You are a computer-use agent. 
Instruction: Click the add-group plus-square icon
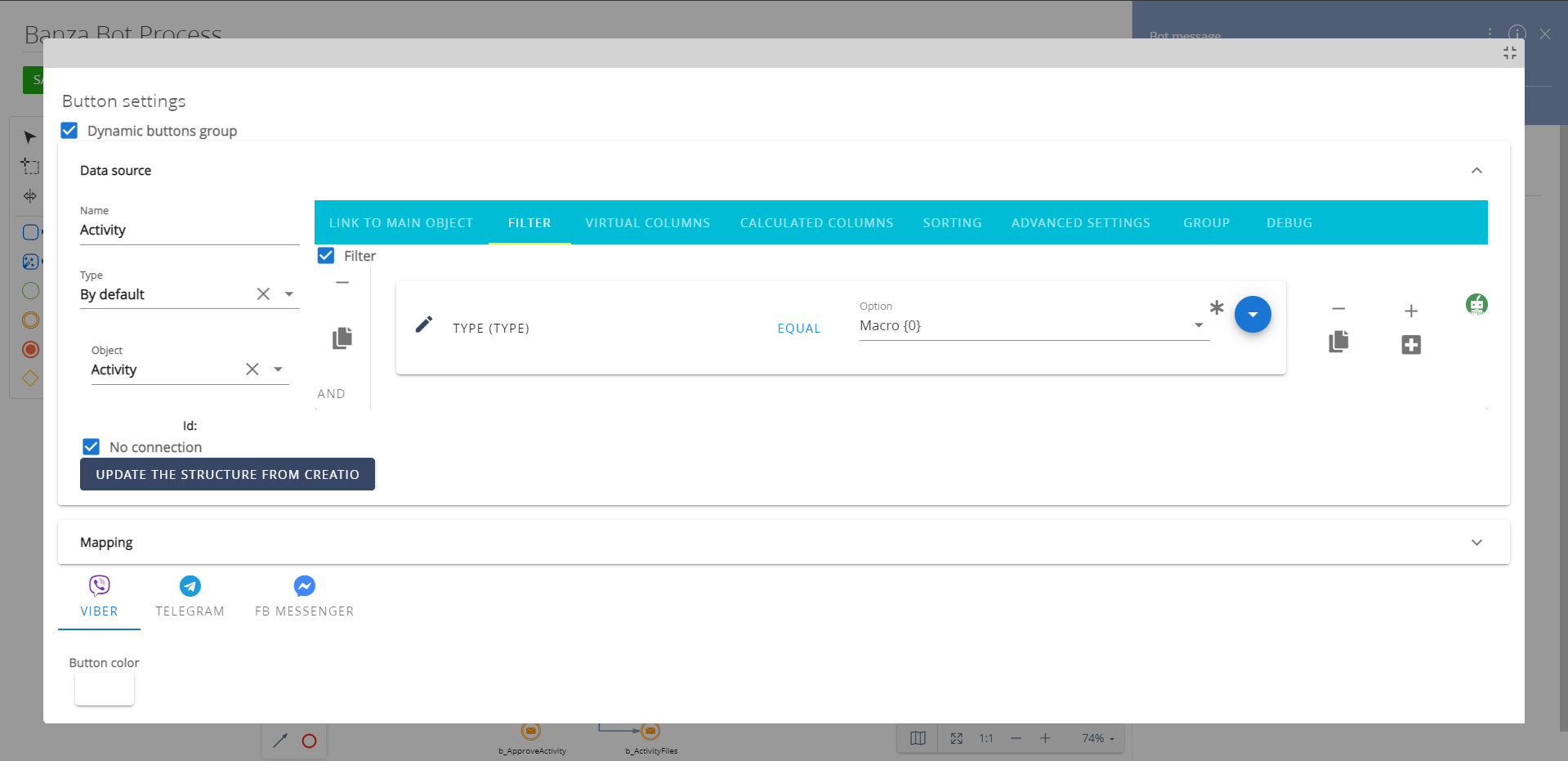pos(1411,345)
